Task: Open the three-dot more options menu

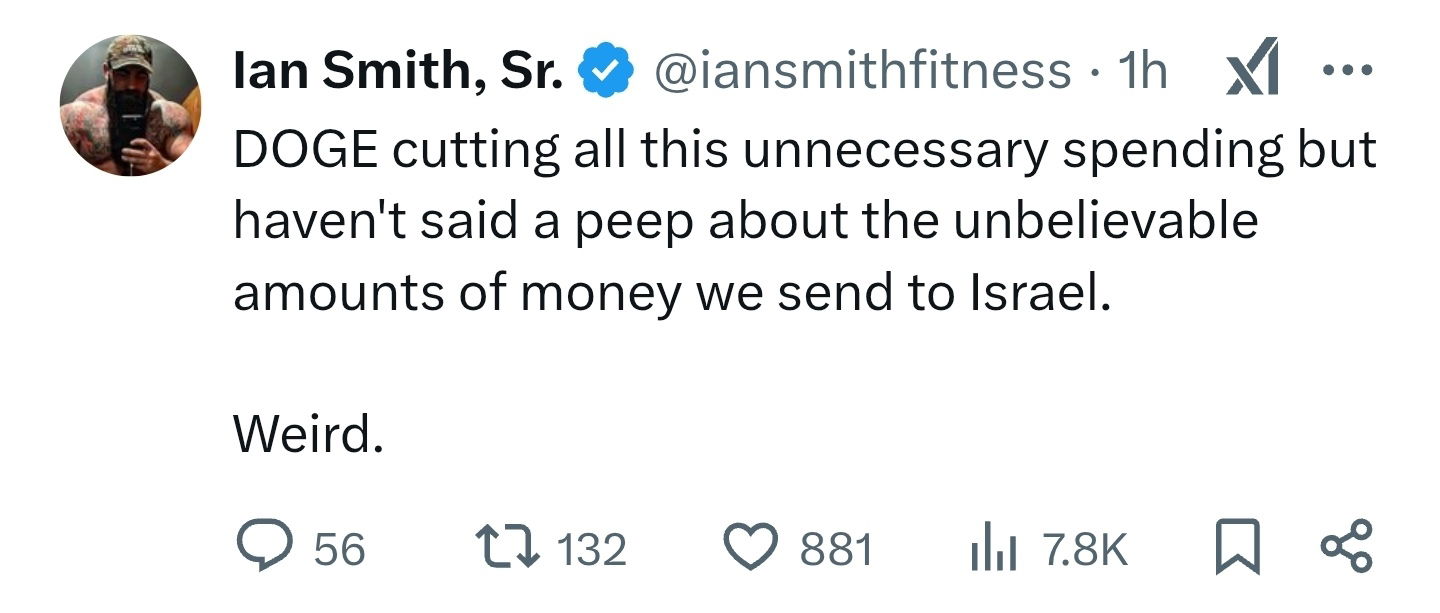Action: (x=1349, y=71)
